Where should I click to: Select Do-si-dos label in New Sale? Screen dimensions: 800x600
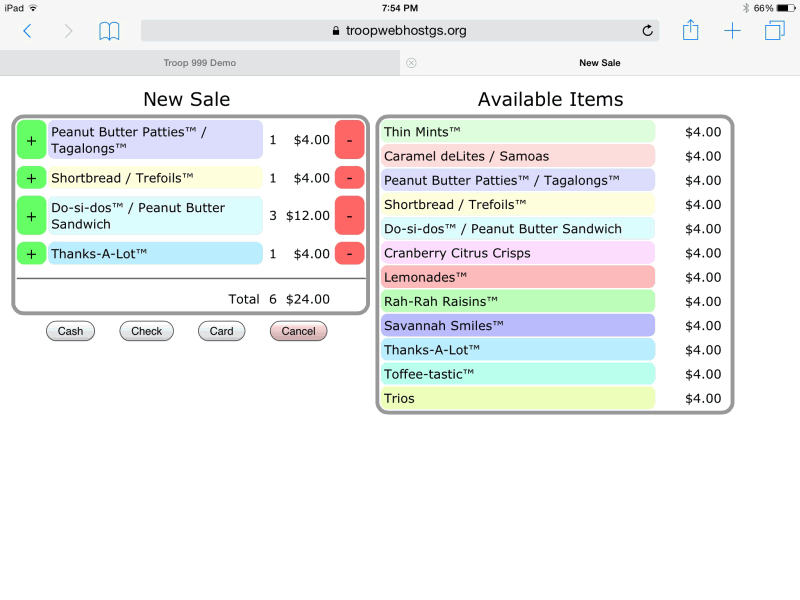pos(156,216)
